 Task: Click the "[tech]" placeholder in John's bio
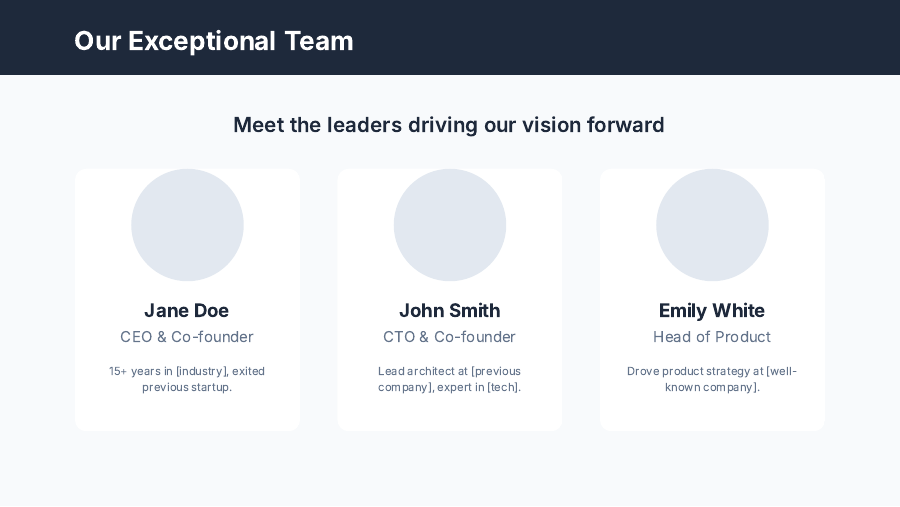pyautogui.click(x=502, y=387)
